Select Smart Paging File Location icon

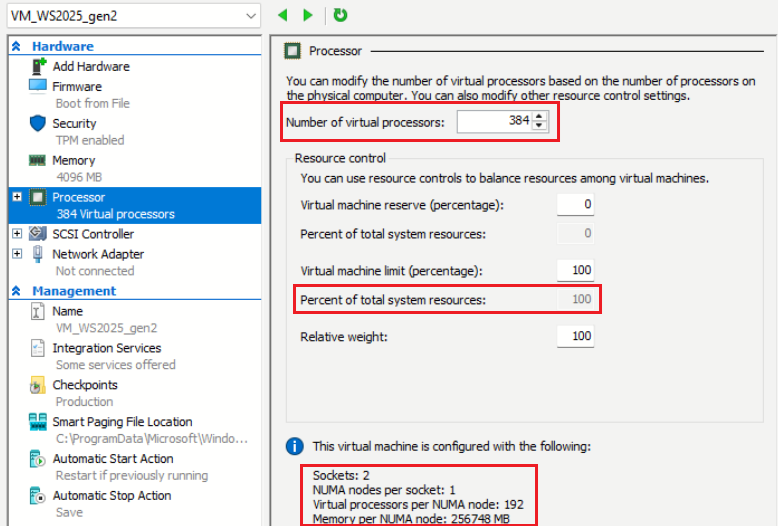(x=38, y=422)
